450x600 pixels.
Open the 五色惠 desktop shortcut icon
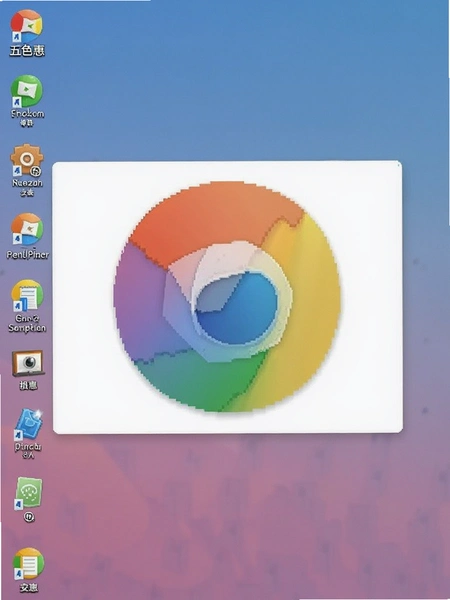[26, 26]
